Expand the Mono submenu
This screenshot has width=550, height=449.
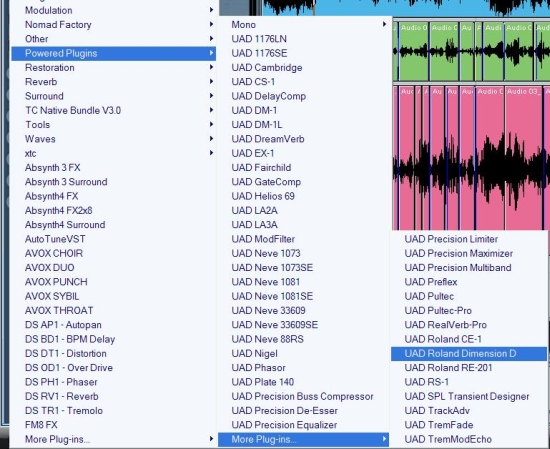coord(303,25)
